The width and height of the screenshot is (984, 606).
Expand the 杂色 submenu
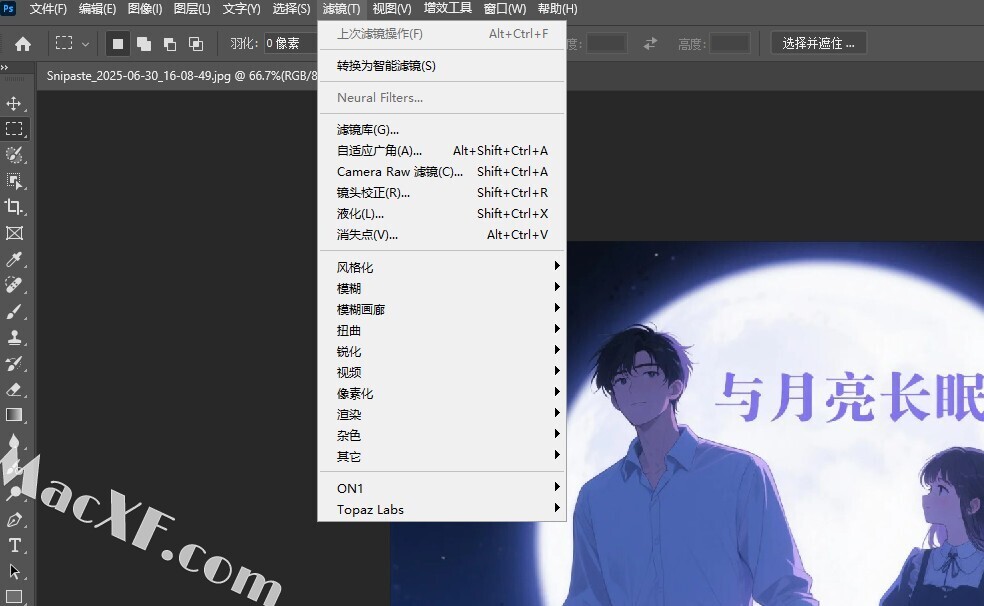click(x=442, y=435)
